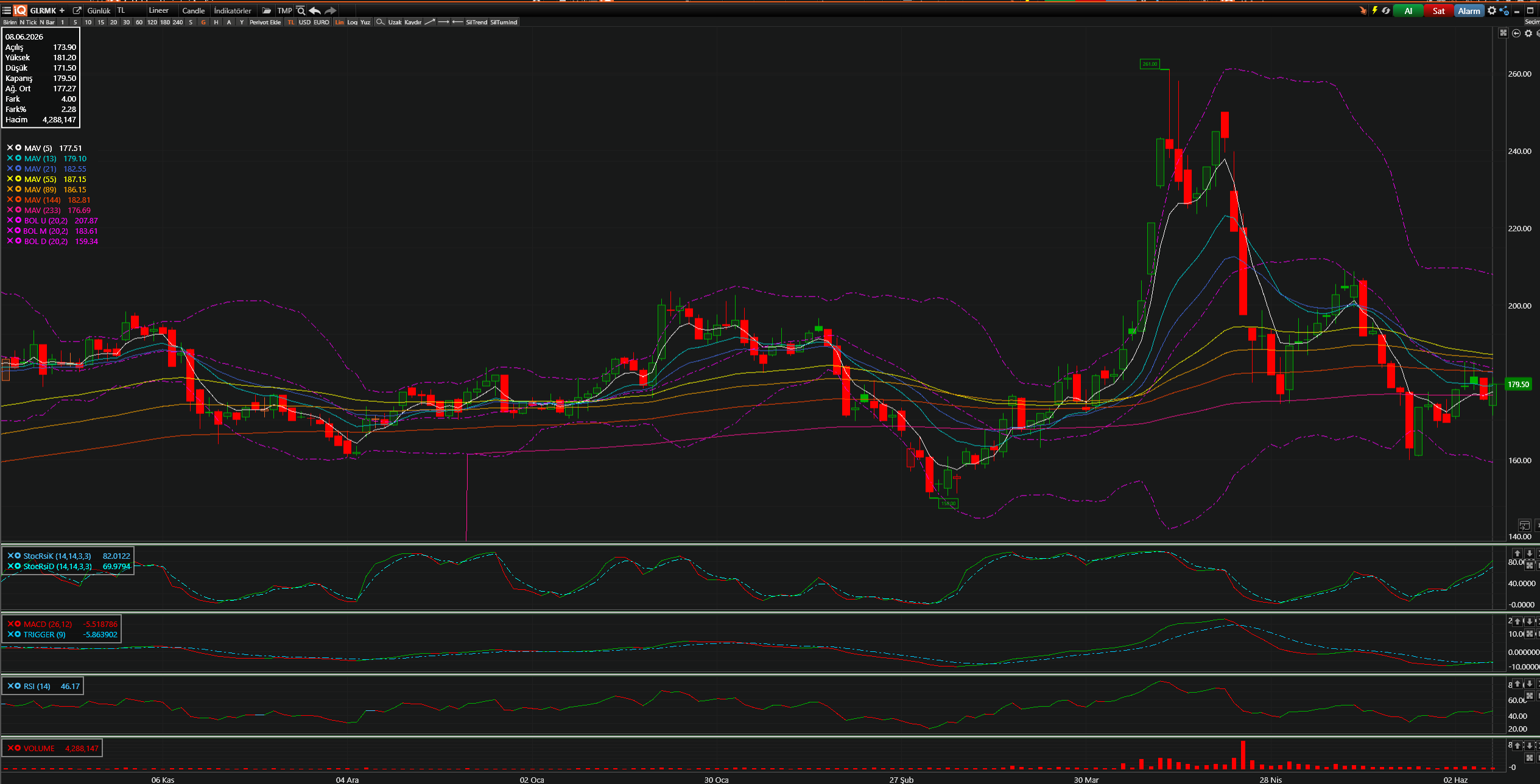The image size is (1540, 784).
Task: Toggle MAV (55) visibility circle
Action: coord(18,179)
